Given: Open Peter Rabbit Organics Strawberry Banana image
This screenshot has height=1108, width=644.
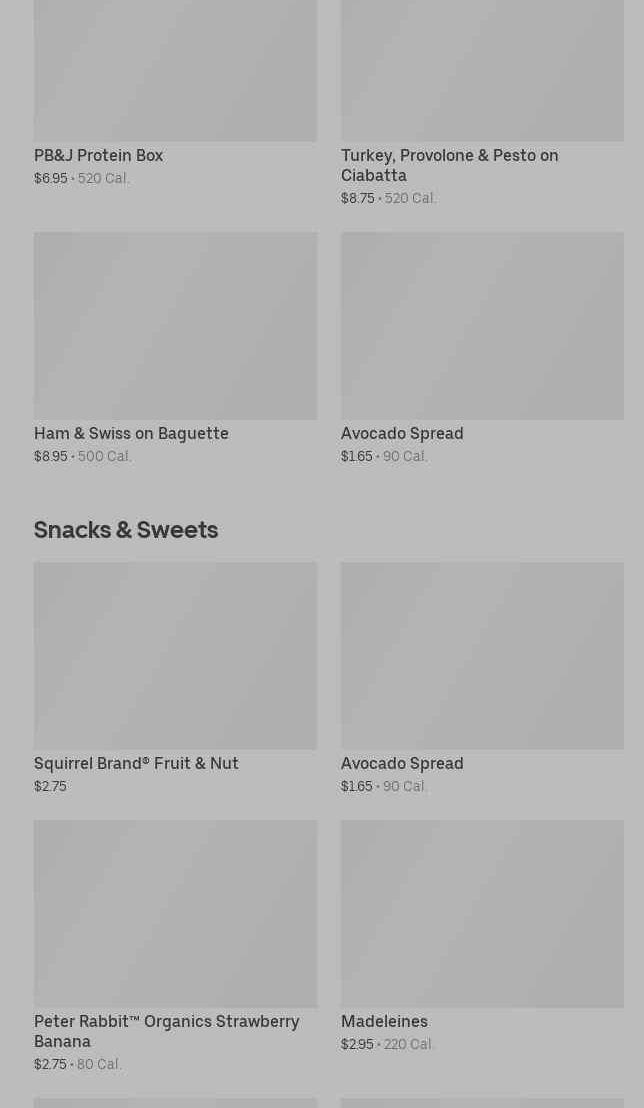Looking at the screenshot, I should pyautogui.click(x=175, y=914).
